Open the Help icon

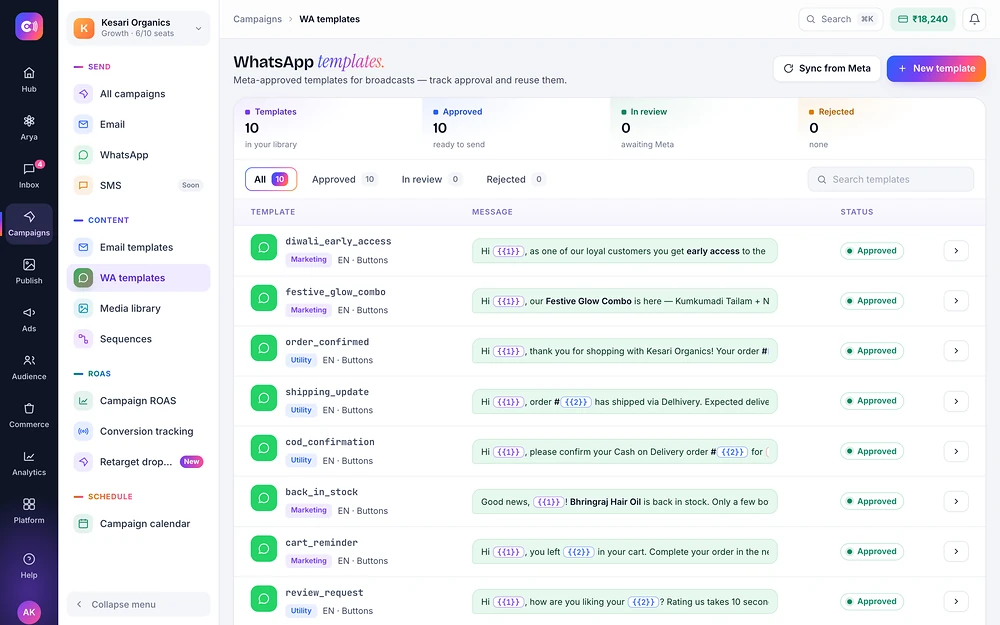pos(29,565)
